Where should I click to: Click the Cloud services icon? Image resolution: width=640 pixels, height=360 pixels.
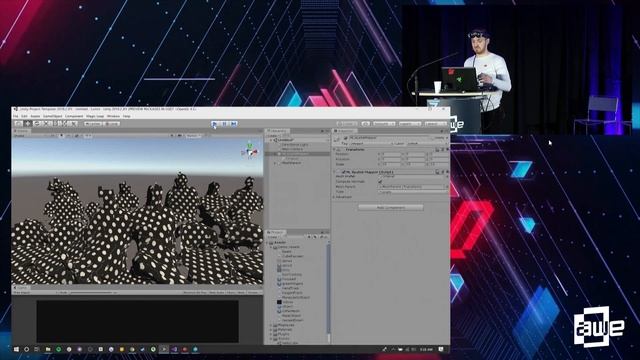point(366,124)
